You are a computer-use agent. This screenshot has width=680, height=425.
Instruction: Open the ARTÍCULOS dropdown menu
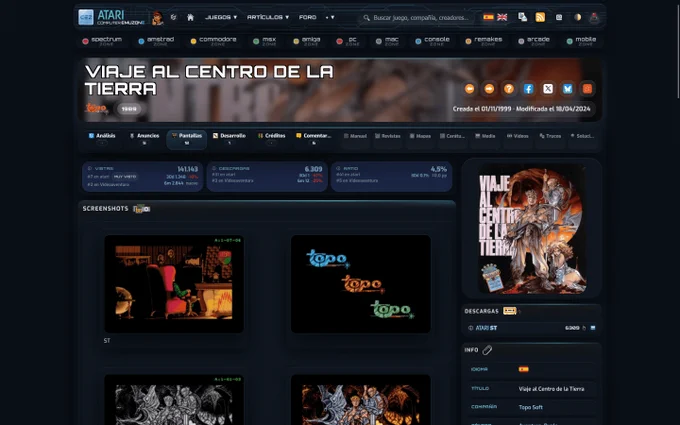pos(268,17)
